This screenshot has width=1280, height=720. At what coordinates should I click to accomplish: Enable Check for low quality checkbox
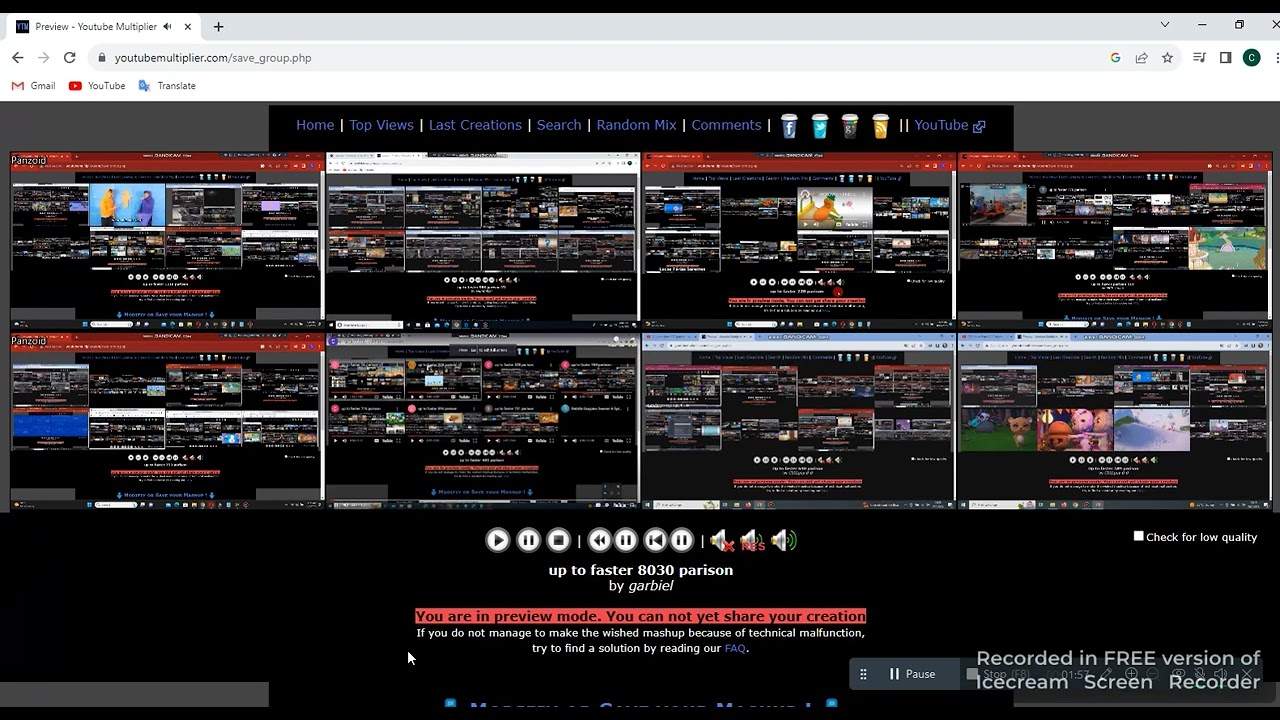click(1138, 536)
